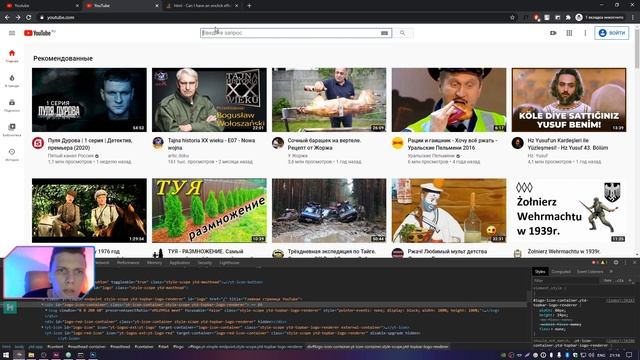
Task: Open File Explorer from the taskbar
Action: 31,355
